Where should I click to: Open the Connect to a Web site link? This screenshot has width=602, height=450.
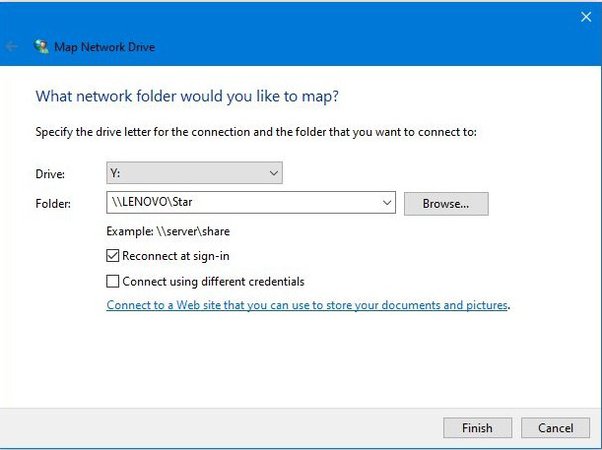(307, 305)
